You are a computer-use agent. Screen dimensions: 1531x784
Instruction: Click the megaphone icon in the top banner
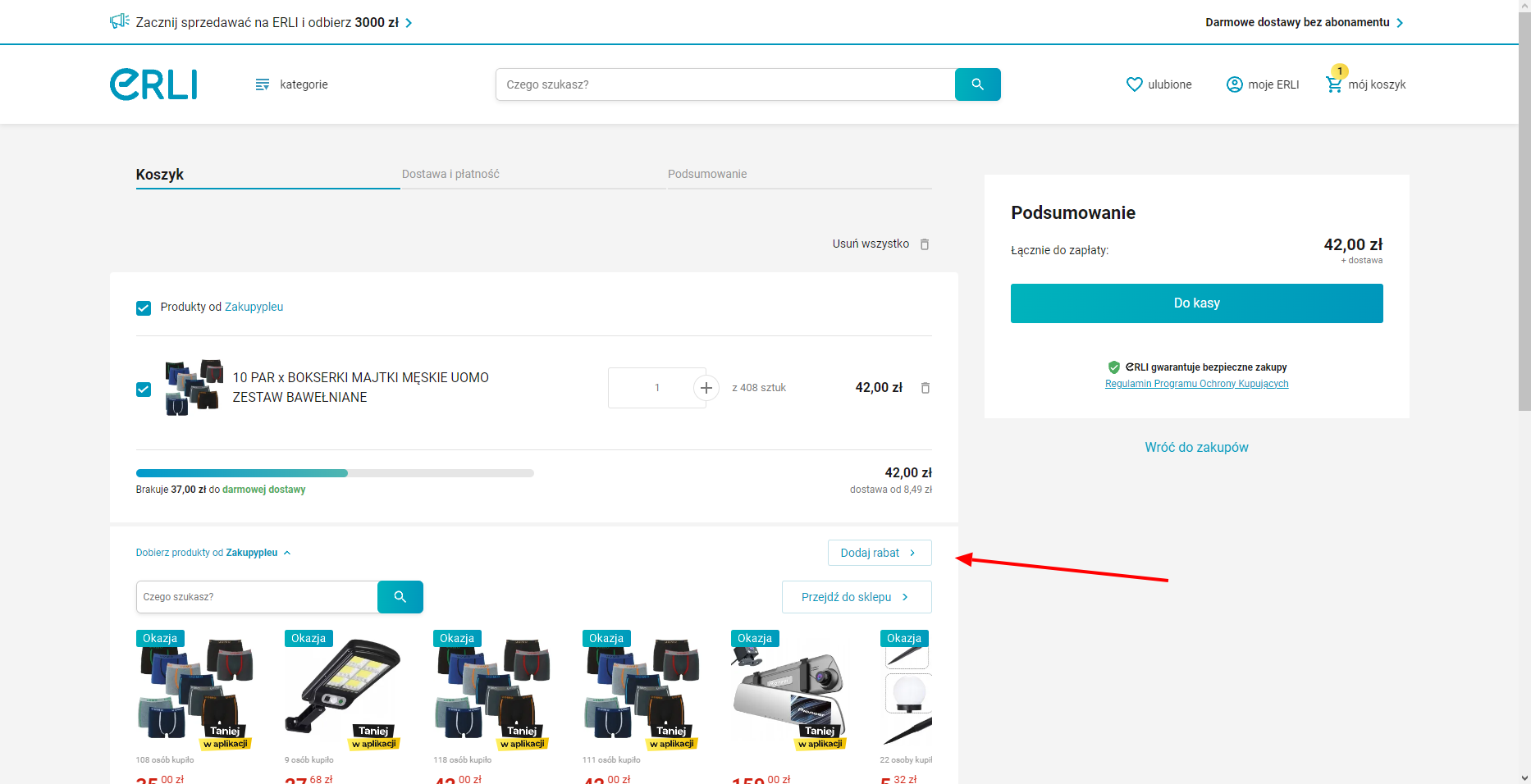120,21
